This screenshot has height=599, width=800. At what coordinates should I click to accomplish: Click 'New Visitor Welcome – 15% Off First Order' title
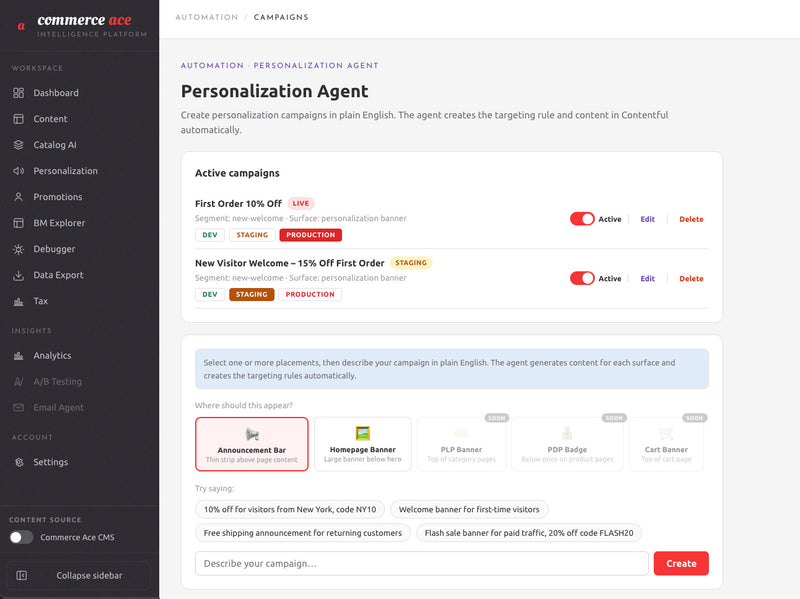point(289,263)
